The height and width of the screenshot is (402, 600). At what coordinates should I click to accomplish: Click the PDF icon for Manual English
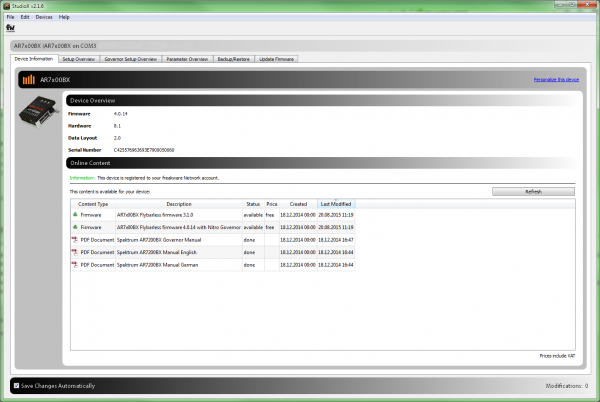coord(74,253)
